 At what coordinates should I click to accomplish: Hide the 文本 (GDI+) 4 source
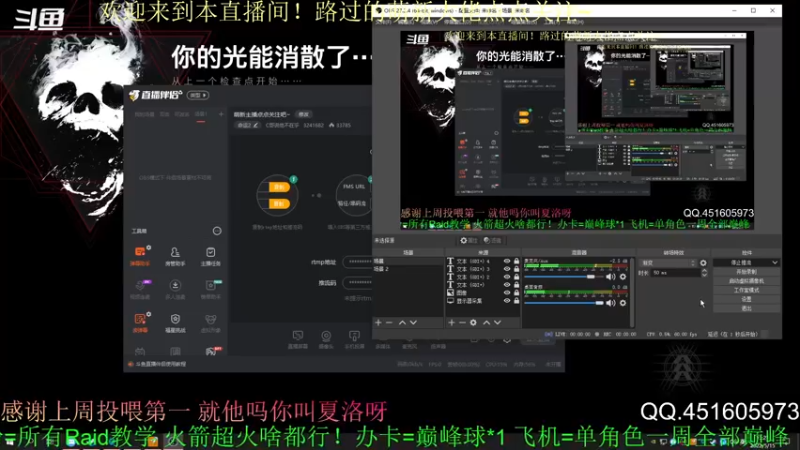pyautogui.click(x=507, y=261)
